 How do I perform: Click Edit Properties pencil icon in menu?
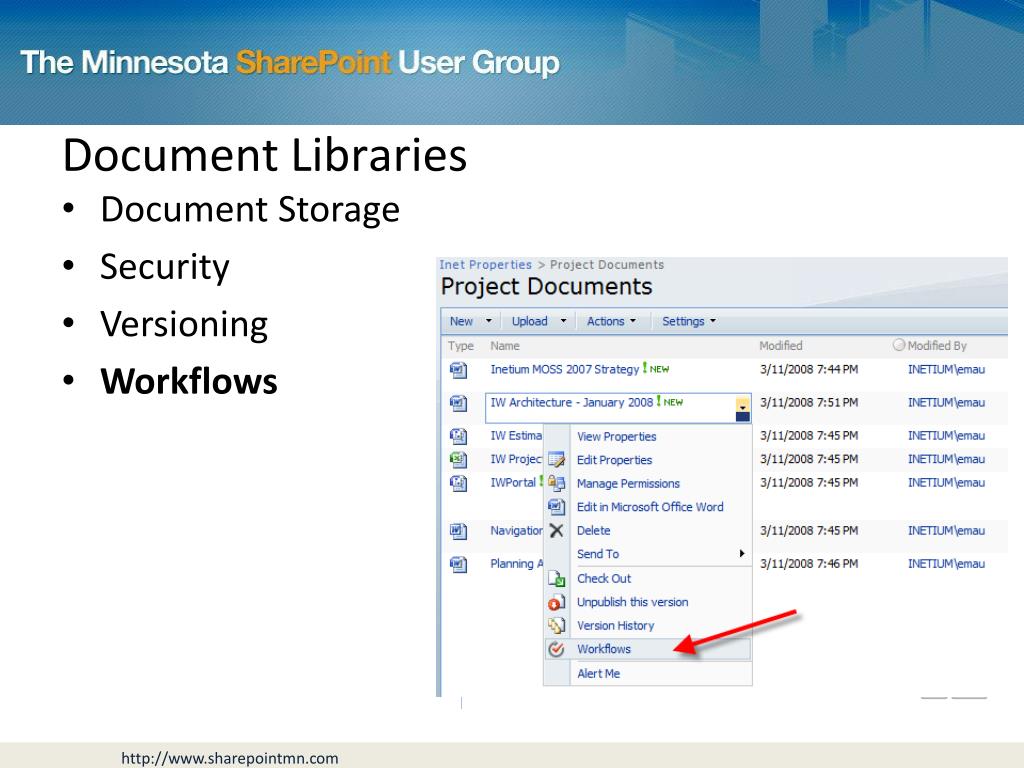[x=556, y=460]
